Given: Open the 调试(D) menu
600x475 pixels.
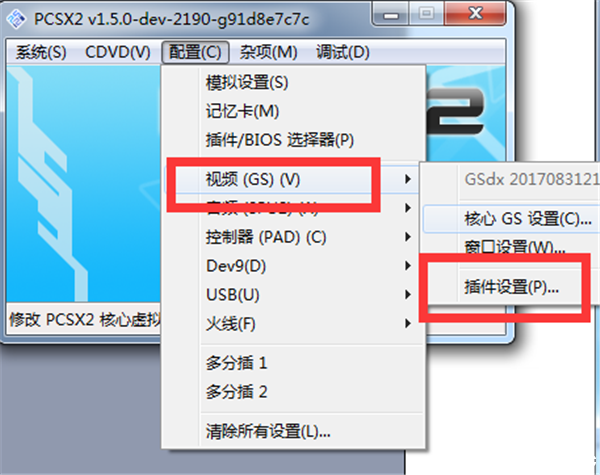Looking at the screenshot, I should click(x=342, y=52).
